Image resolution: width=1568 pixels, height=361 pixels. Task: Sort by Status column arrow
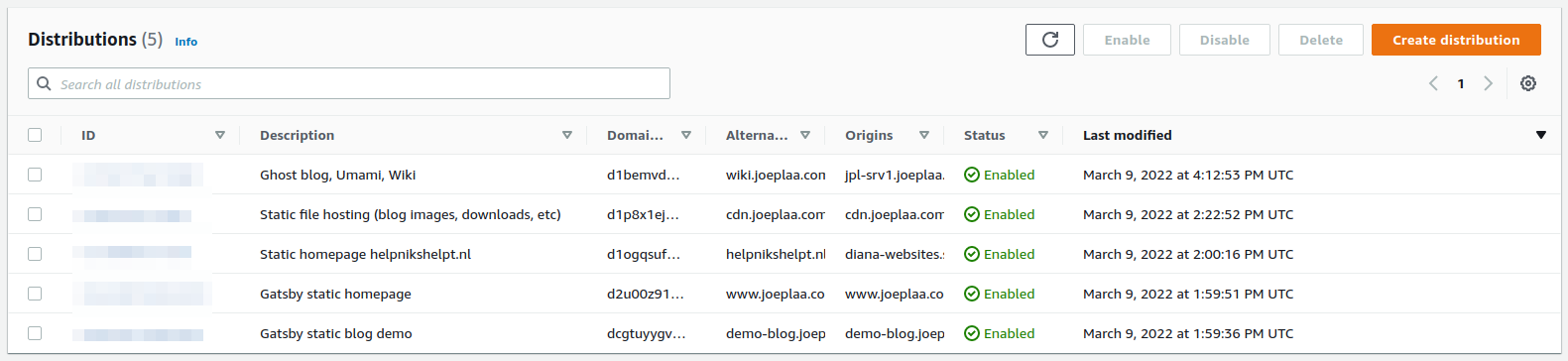pyautogui.click(x=1043, y=135)
